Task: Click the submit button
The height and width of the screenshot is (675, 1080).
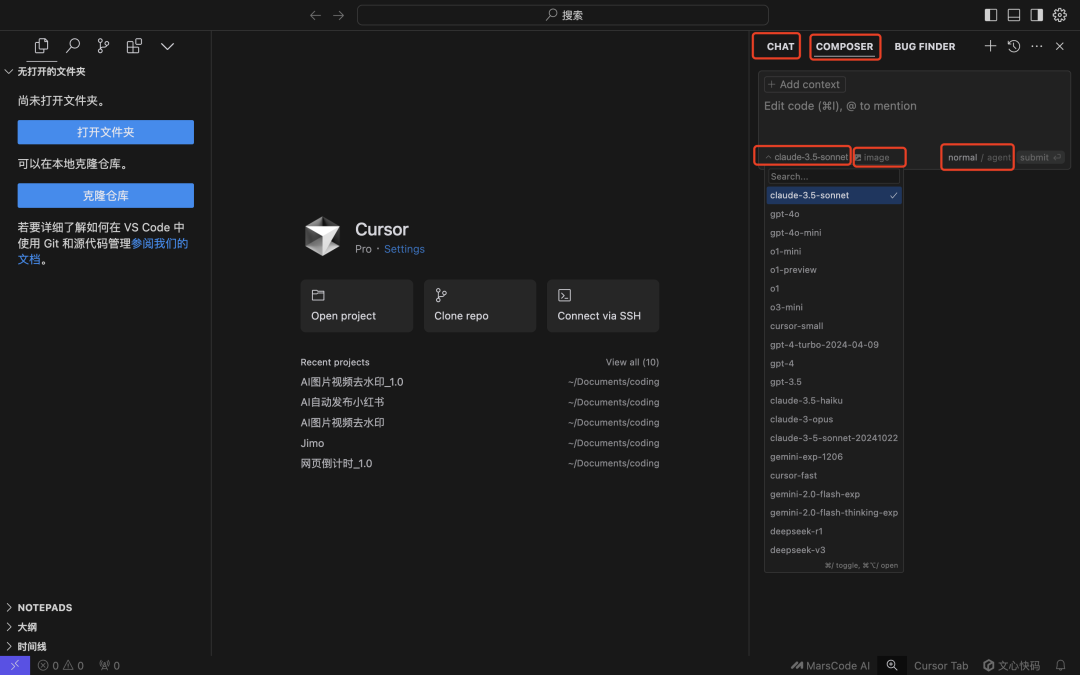Action: [x=1041, y=158]
